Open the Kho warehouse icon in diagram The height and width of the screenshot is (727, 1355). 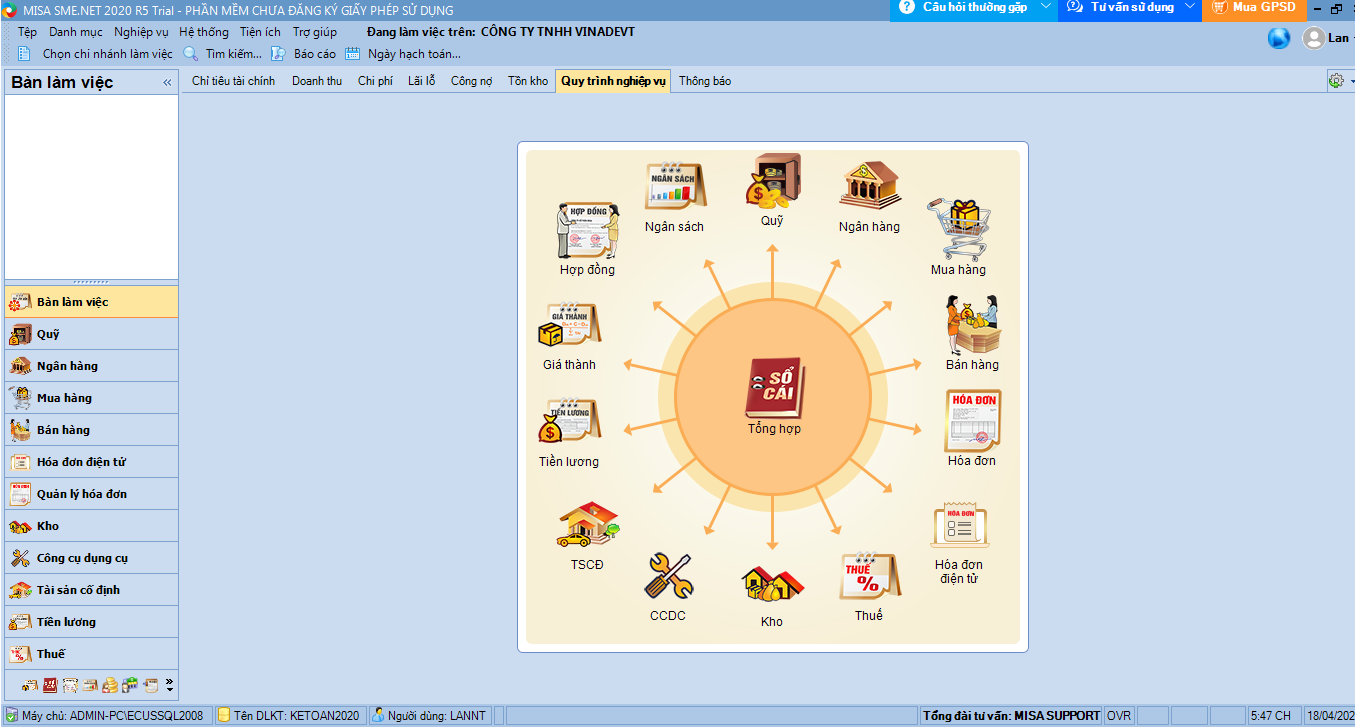click(772, 585)
